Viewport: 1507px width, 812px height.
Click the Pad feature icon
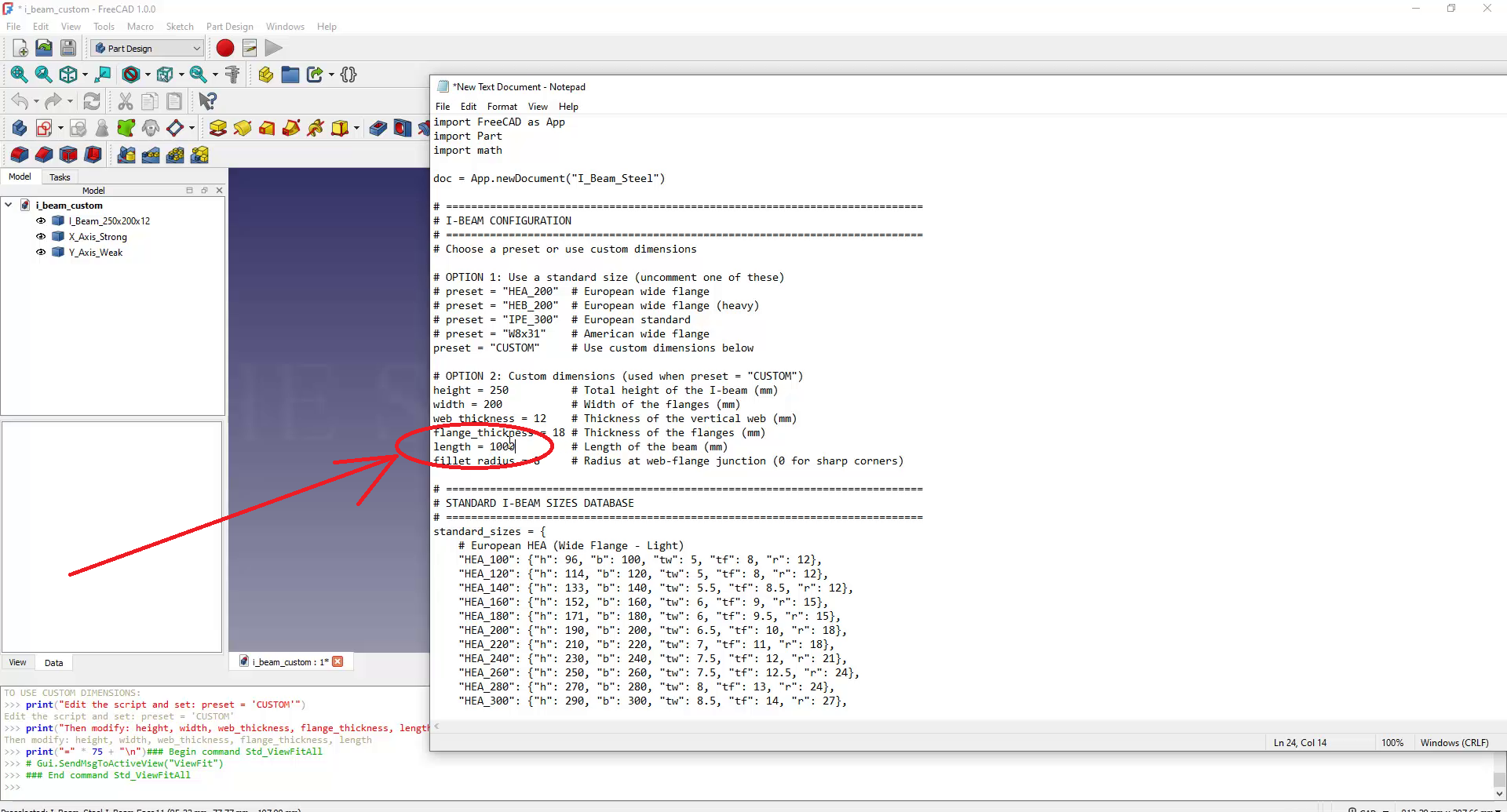(x=218, y=128)
